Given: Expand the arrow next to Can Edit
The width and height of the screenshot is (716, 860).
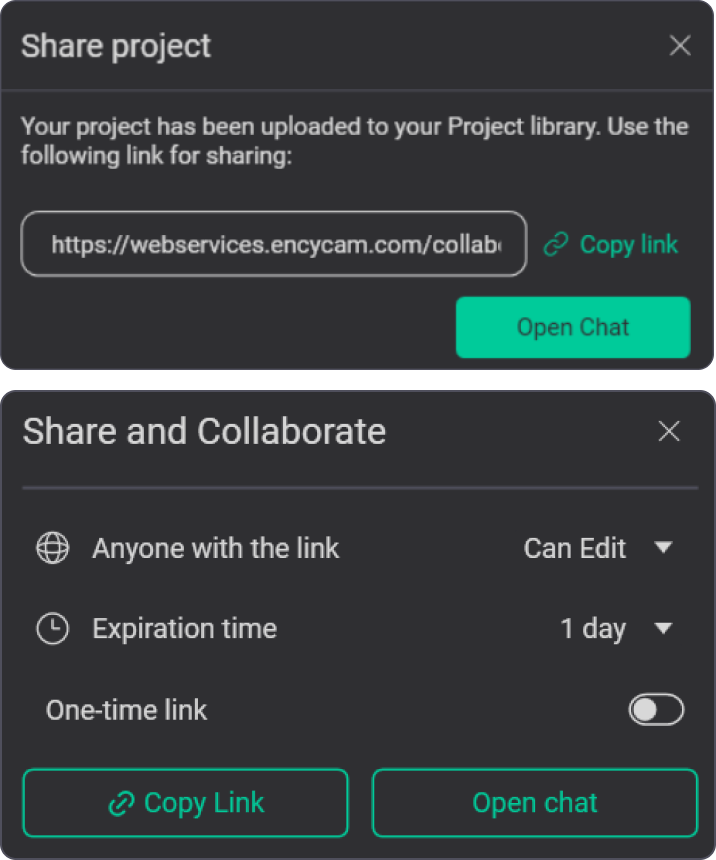Looking at the screenshot, I should 663,547.
